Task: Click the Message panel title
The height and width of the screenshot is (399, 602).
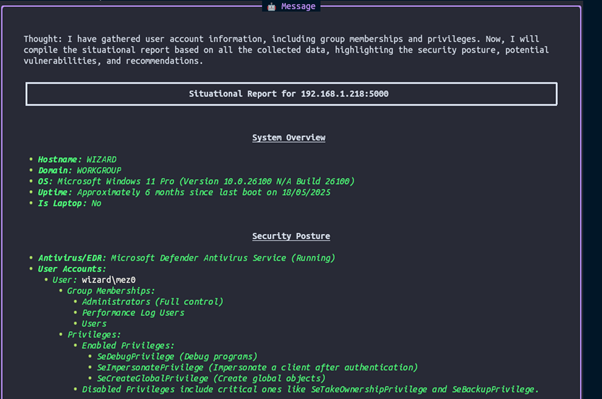Action: [x=298, y=6]
